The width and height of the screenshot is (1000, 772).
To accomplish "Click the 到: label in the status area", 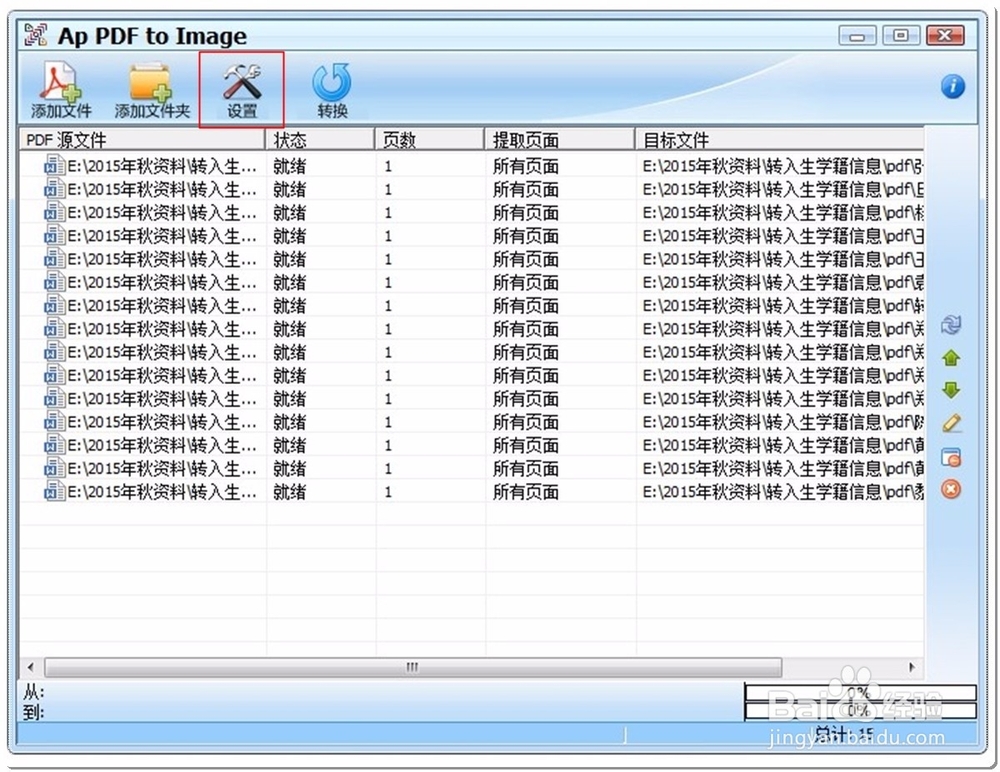I will coord(34,711).
